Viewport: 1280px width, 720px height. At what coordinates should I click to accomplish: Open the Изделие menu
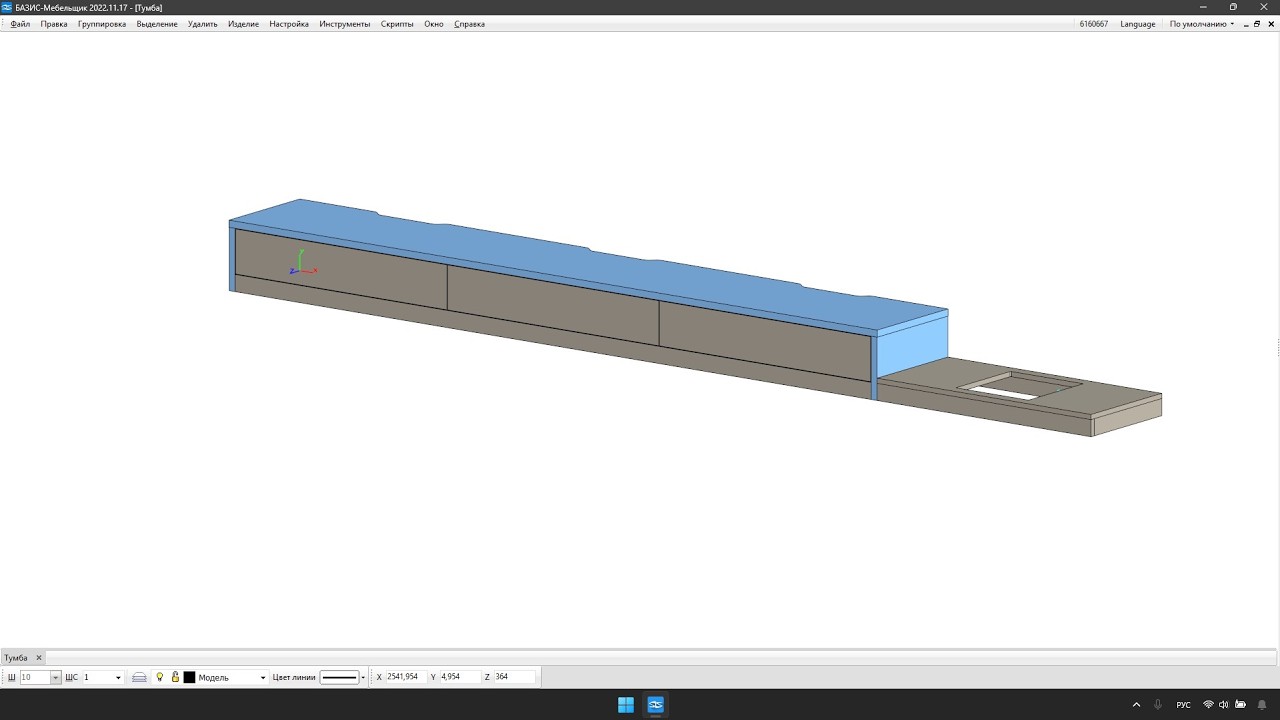(243, 24)
